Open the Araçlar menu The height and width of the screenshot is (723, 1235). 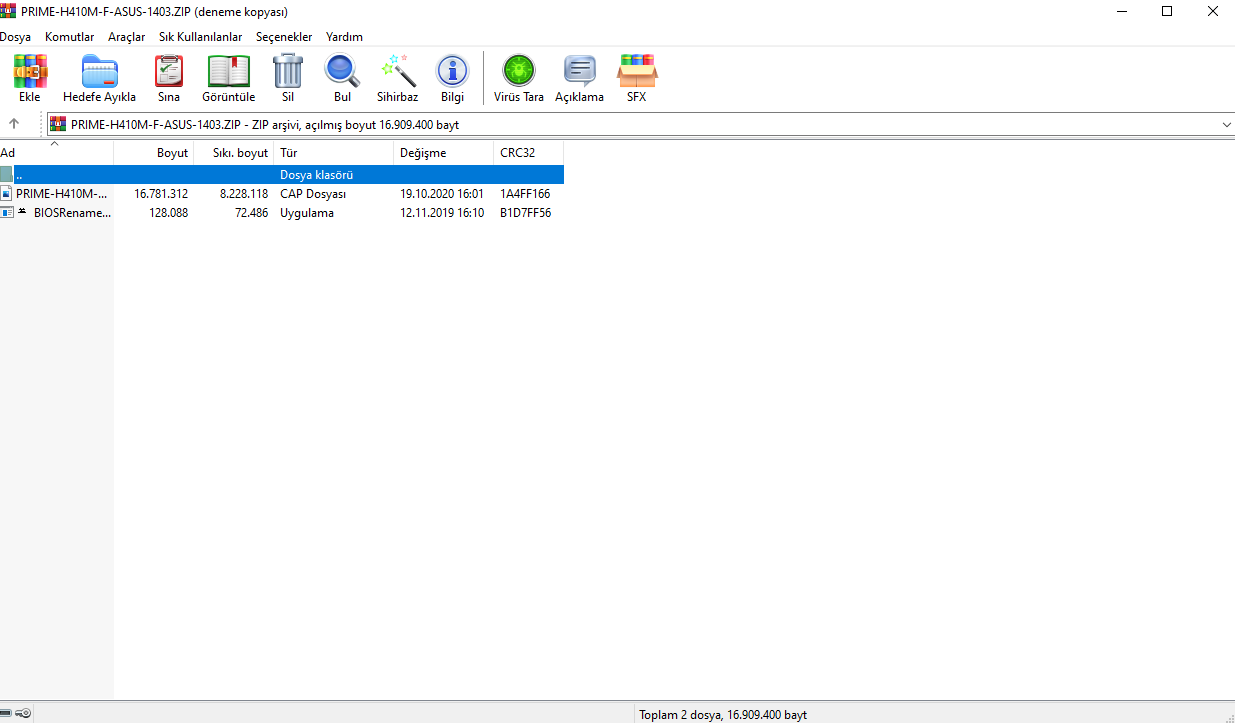(126, 36)
